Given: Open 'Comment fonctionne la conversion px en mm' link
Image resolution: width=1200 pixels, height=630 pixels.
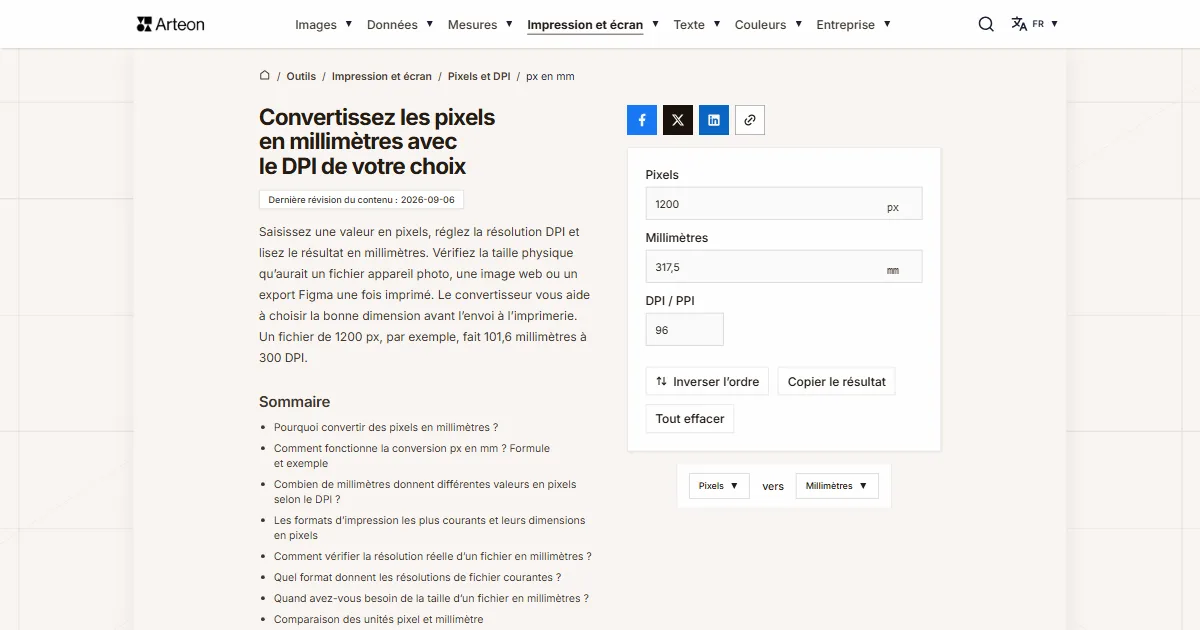Looking at the screenshot, I should coord(412,456).
